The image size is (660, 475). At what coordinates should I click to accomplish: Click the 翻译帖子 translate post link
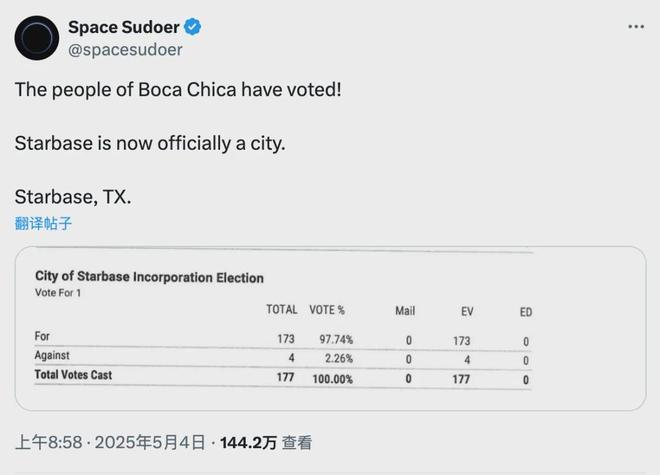pos(43,223)
